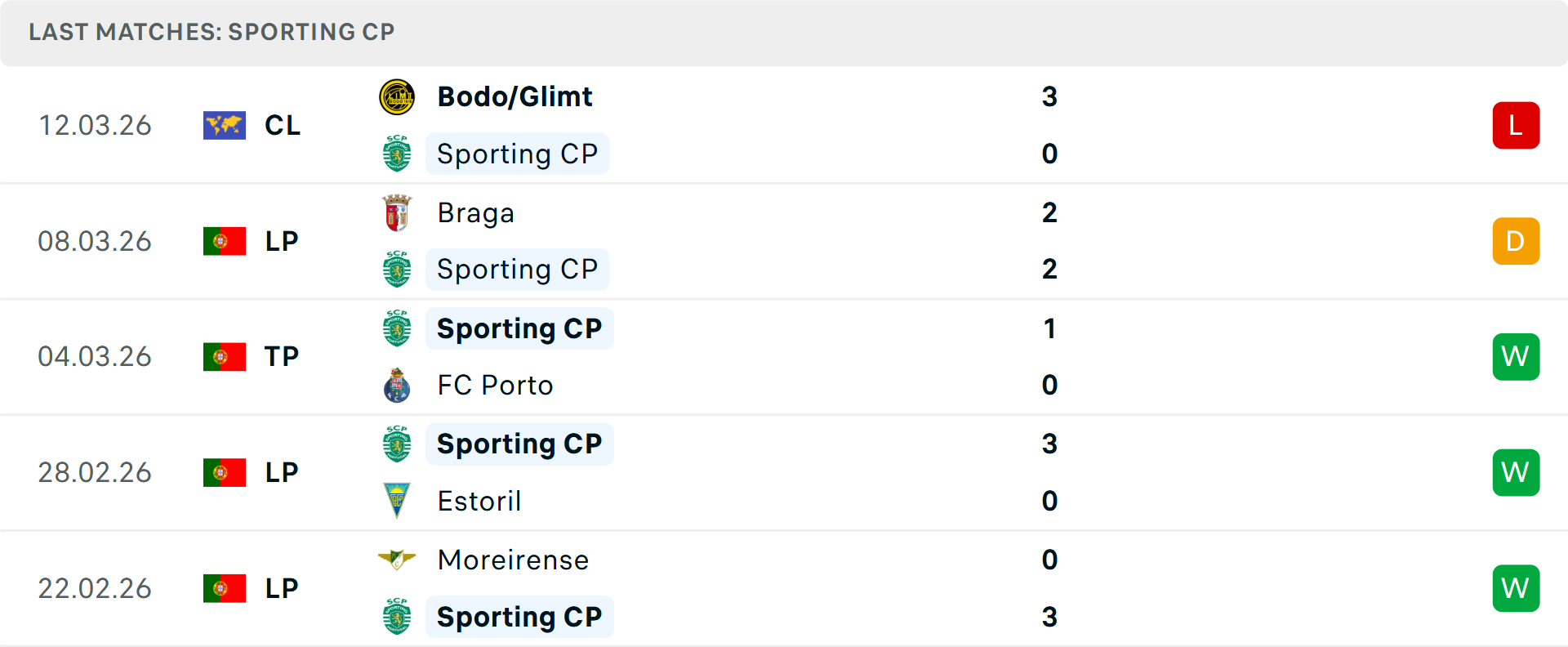
Task: Click the FC Porto club crest
Action: pyautogui.click(x=397, y=386)
